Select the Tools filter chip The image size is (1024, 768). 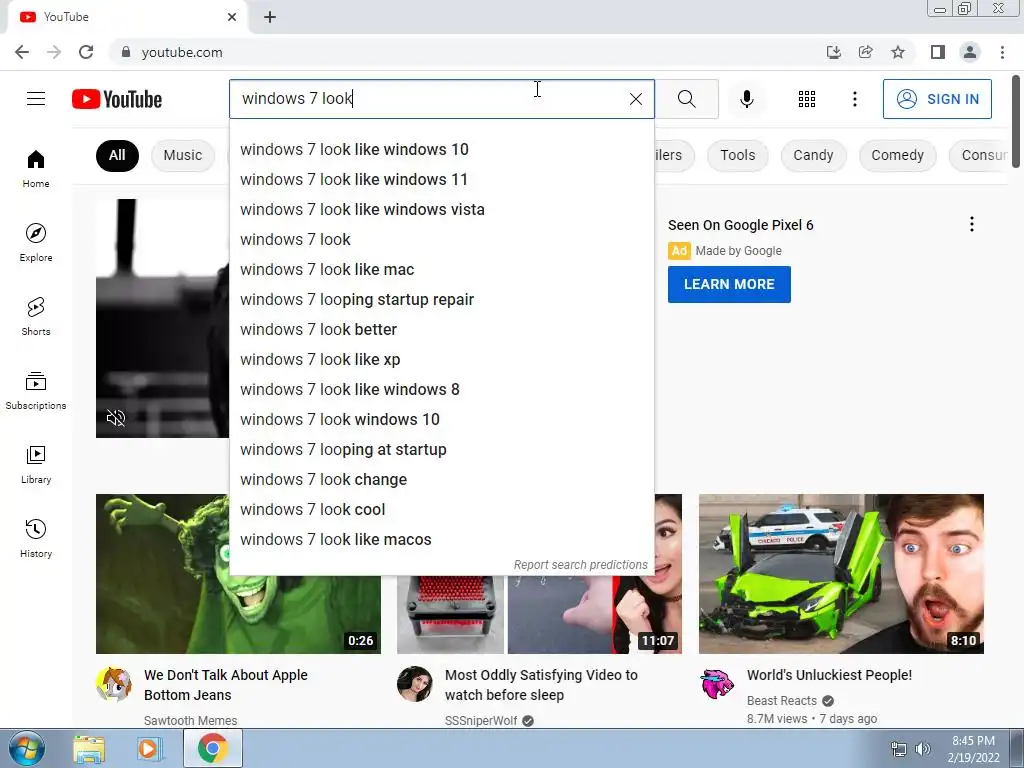click(x=737, y=155)
